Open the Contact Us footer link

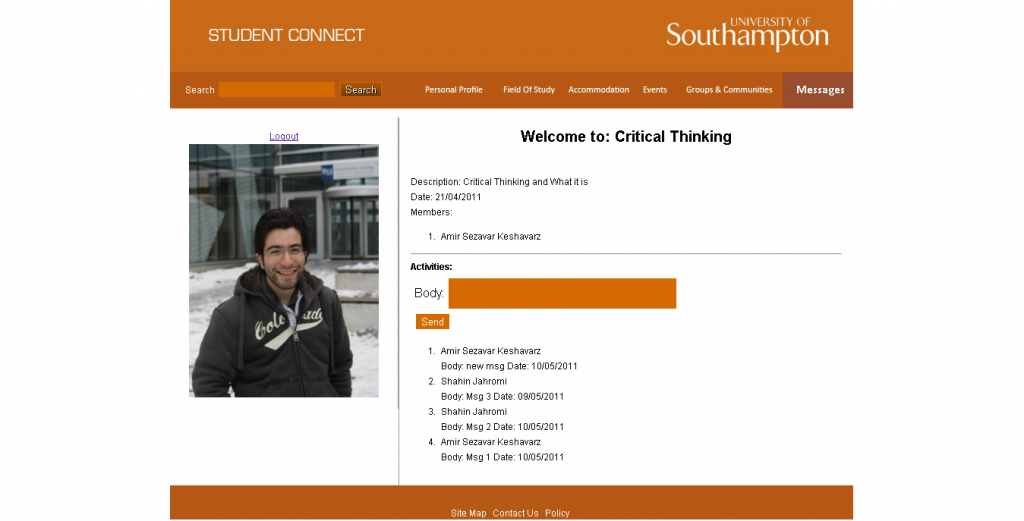click(515, 513)
